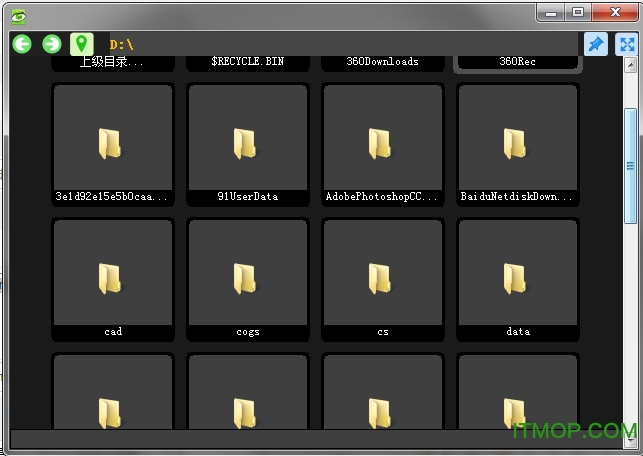Open the cs folder icon
Image resolution: width=643 pixels, height=456 pixels.
coord(379,279)
